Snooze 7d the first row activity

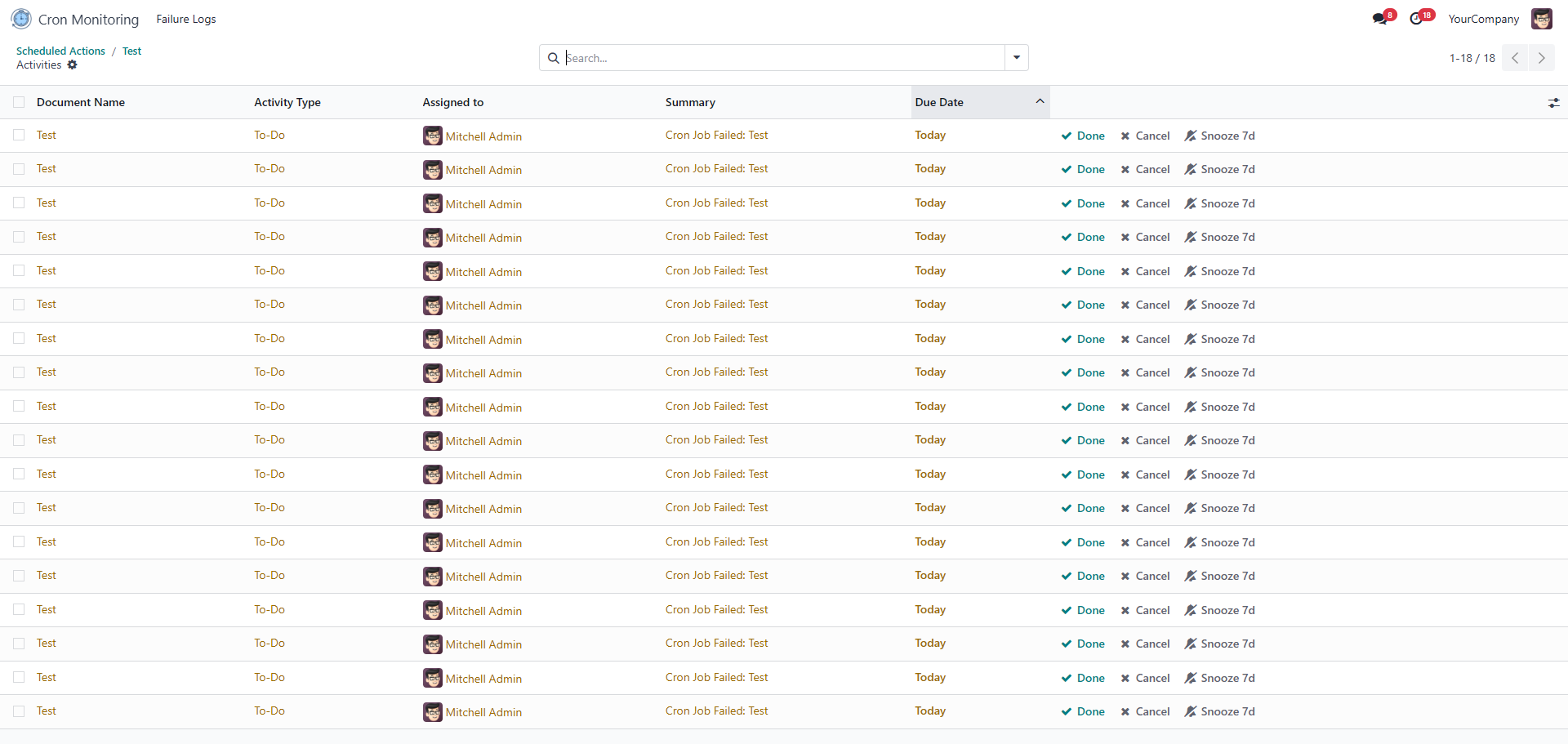(x=1220, y=136)
